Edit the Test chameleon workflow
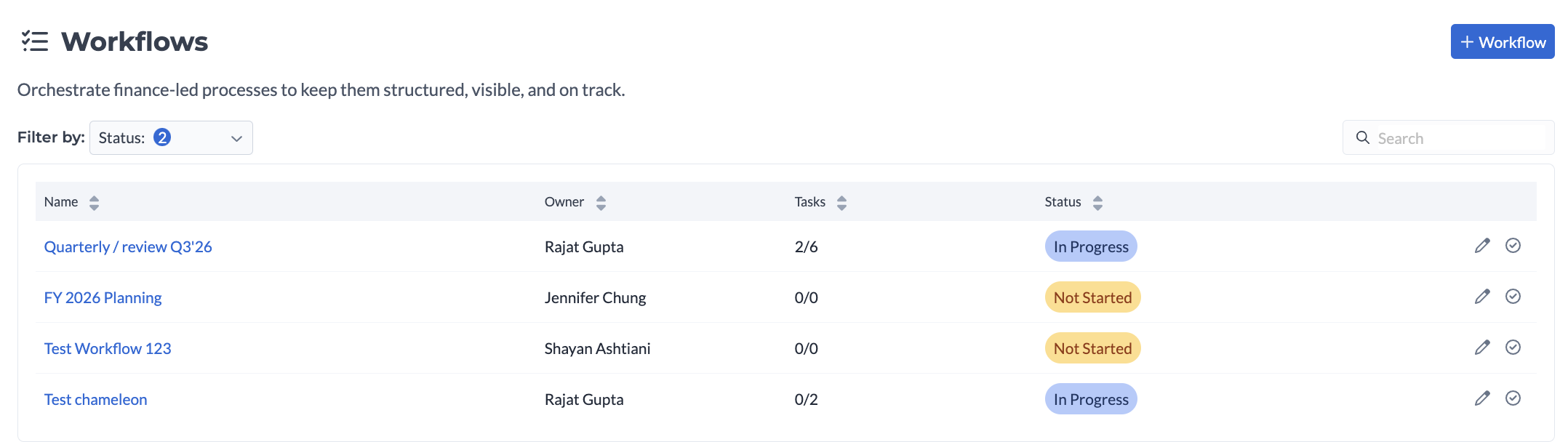 [x=1482, y=398]
